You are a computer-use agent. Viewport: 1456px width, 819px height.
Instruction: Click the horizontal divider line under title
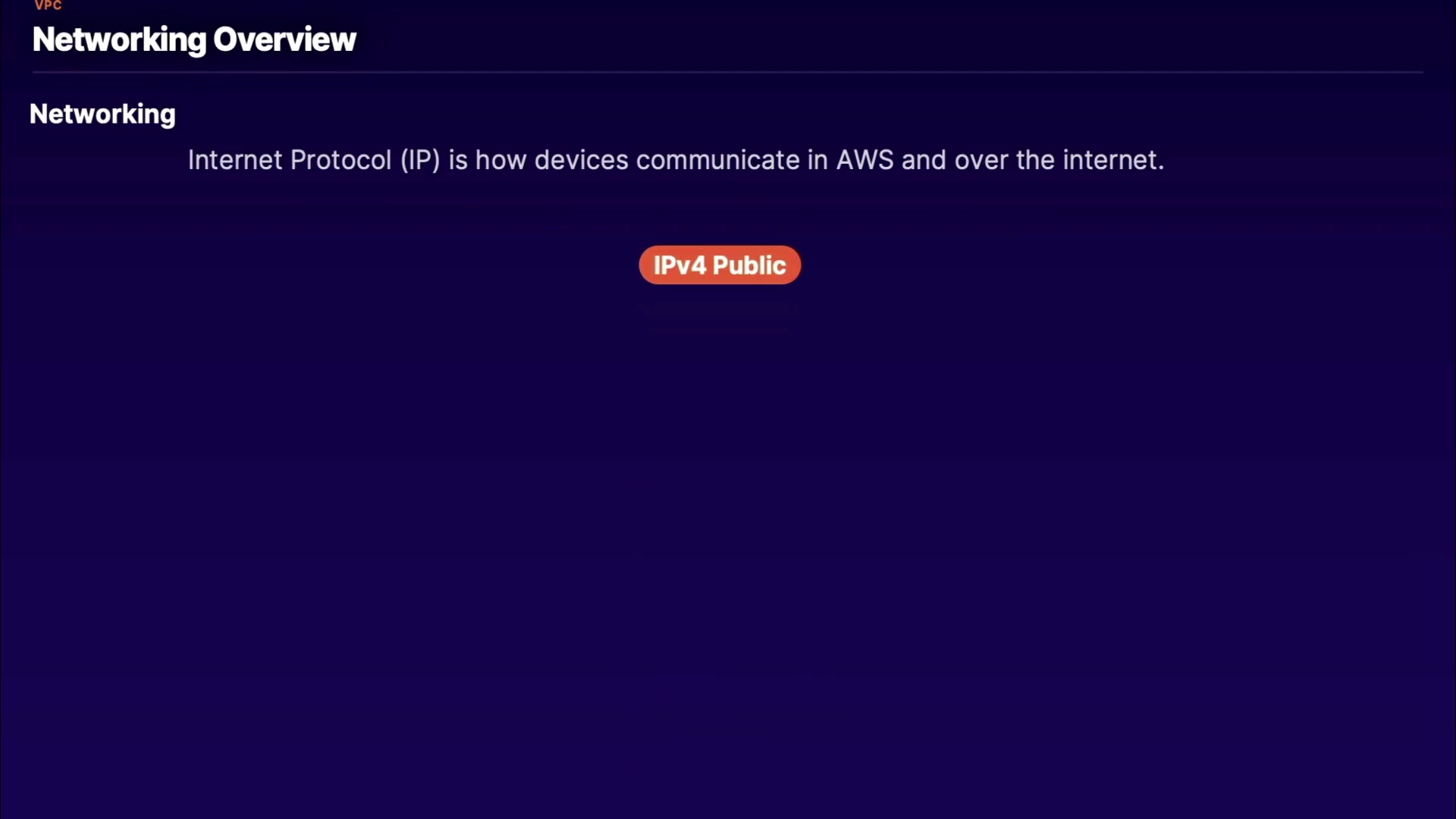(728, 72)
